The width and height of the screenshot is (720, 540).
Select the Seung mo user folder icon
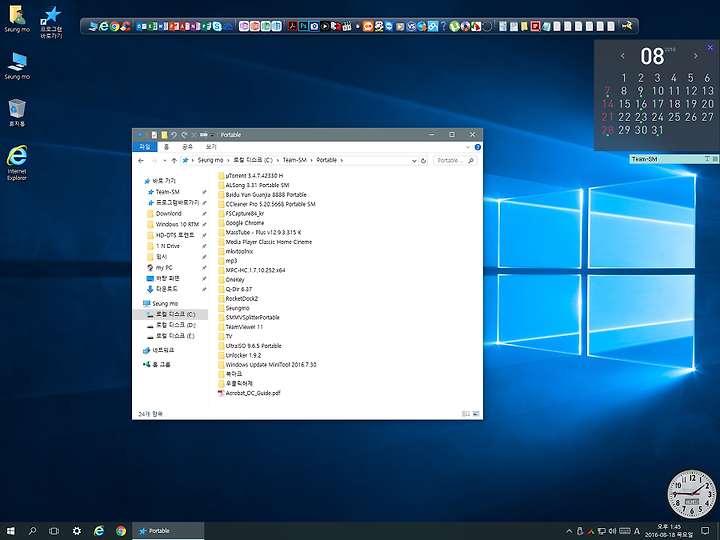click(17, 19)
